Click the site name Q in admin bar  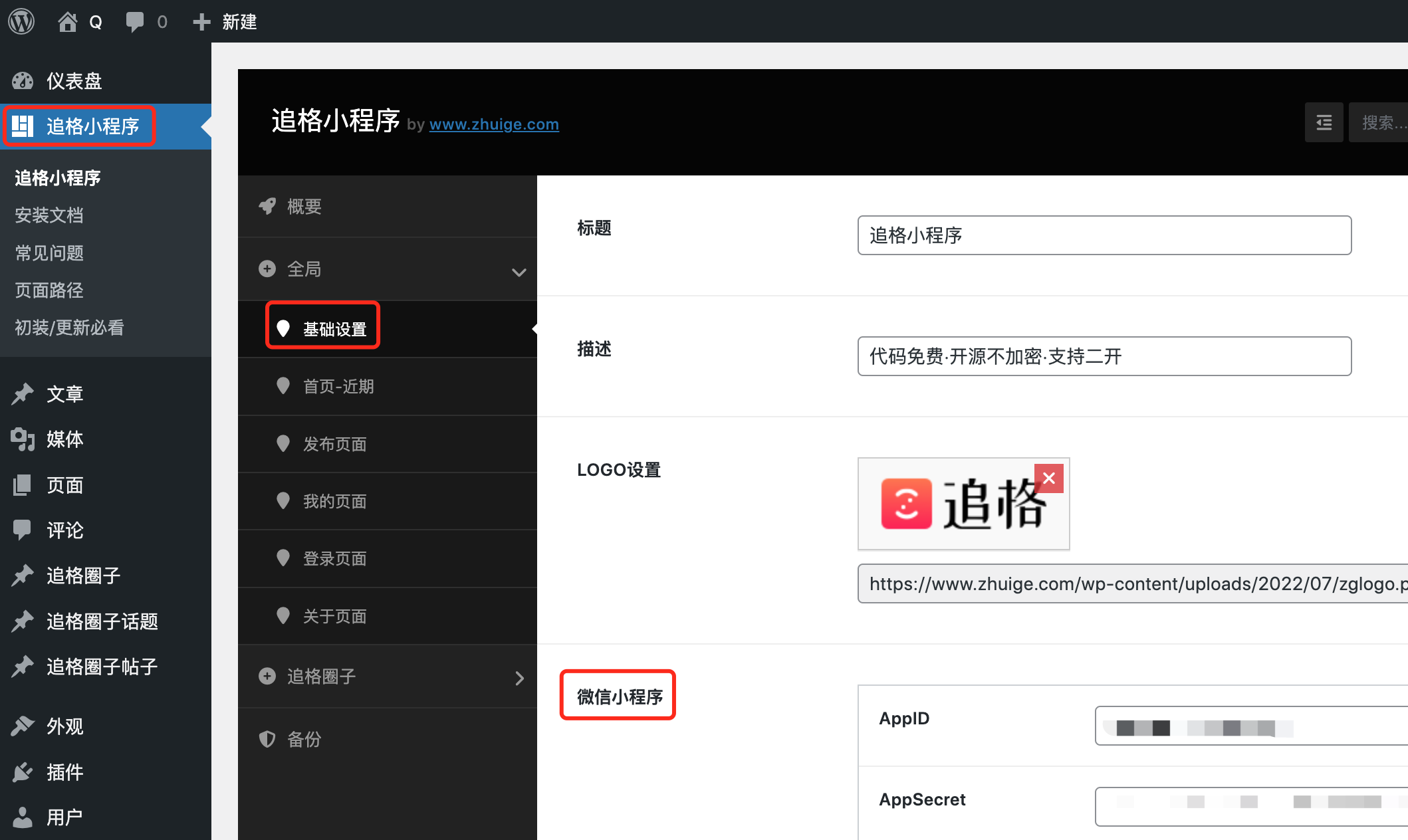coord(96,22)
